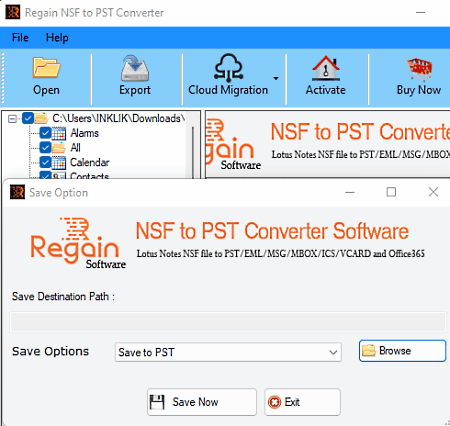Minimize the main Regain converter window
450x426 pixels.
click(421, 13)
